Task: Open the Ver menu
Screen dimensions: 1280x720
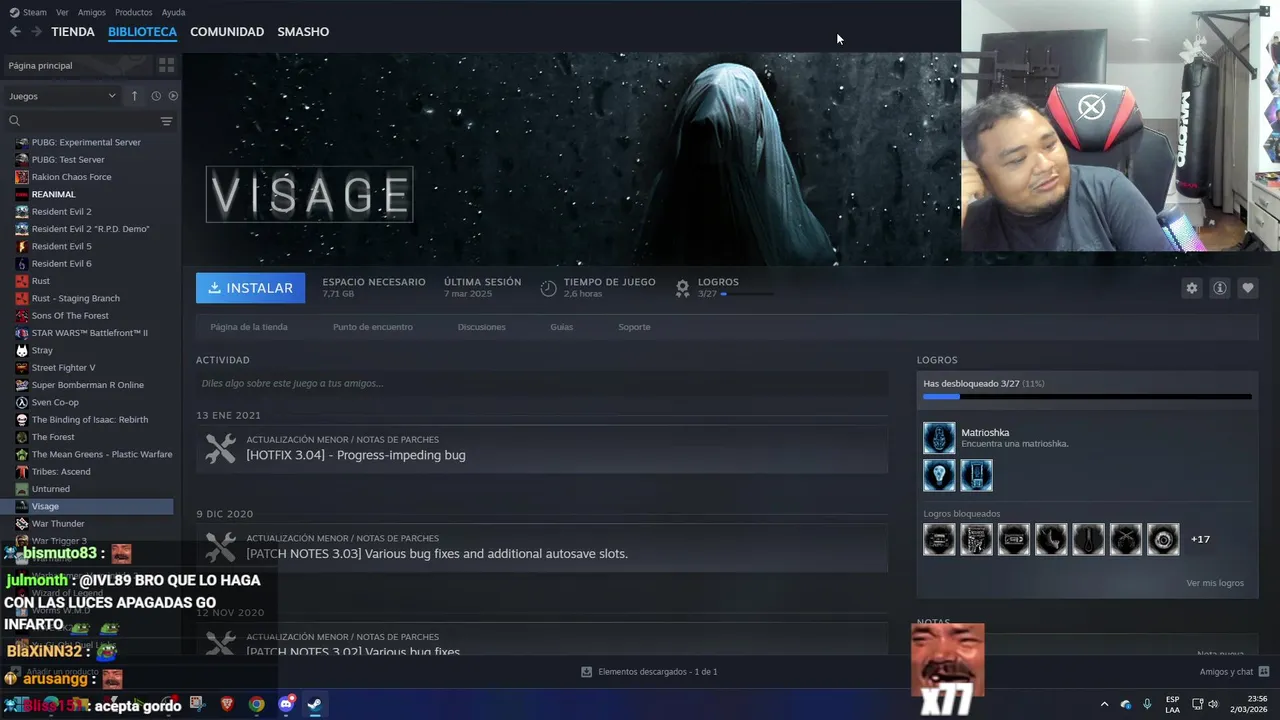Action: point(62,12)
